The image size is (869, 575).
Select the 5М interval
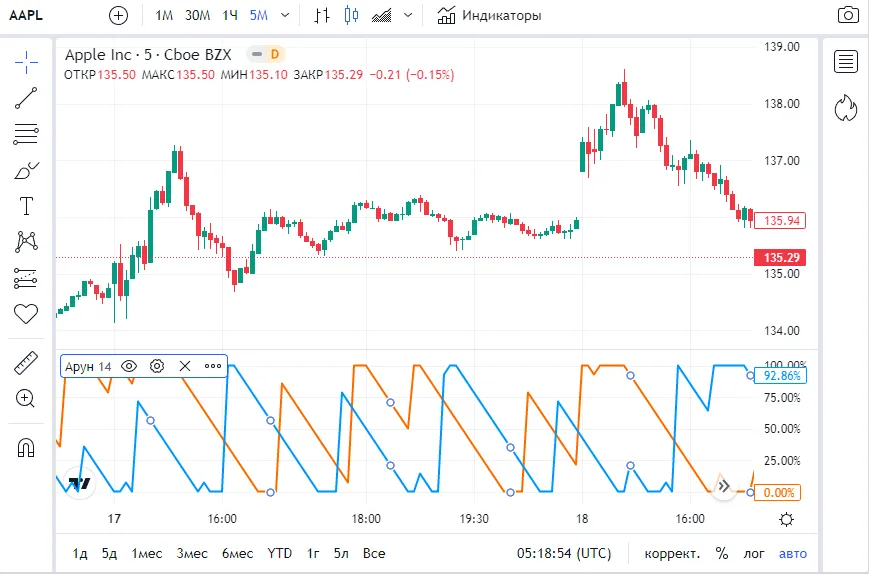point(259,16)
